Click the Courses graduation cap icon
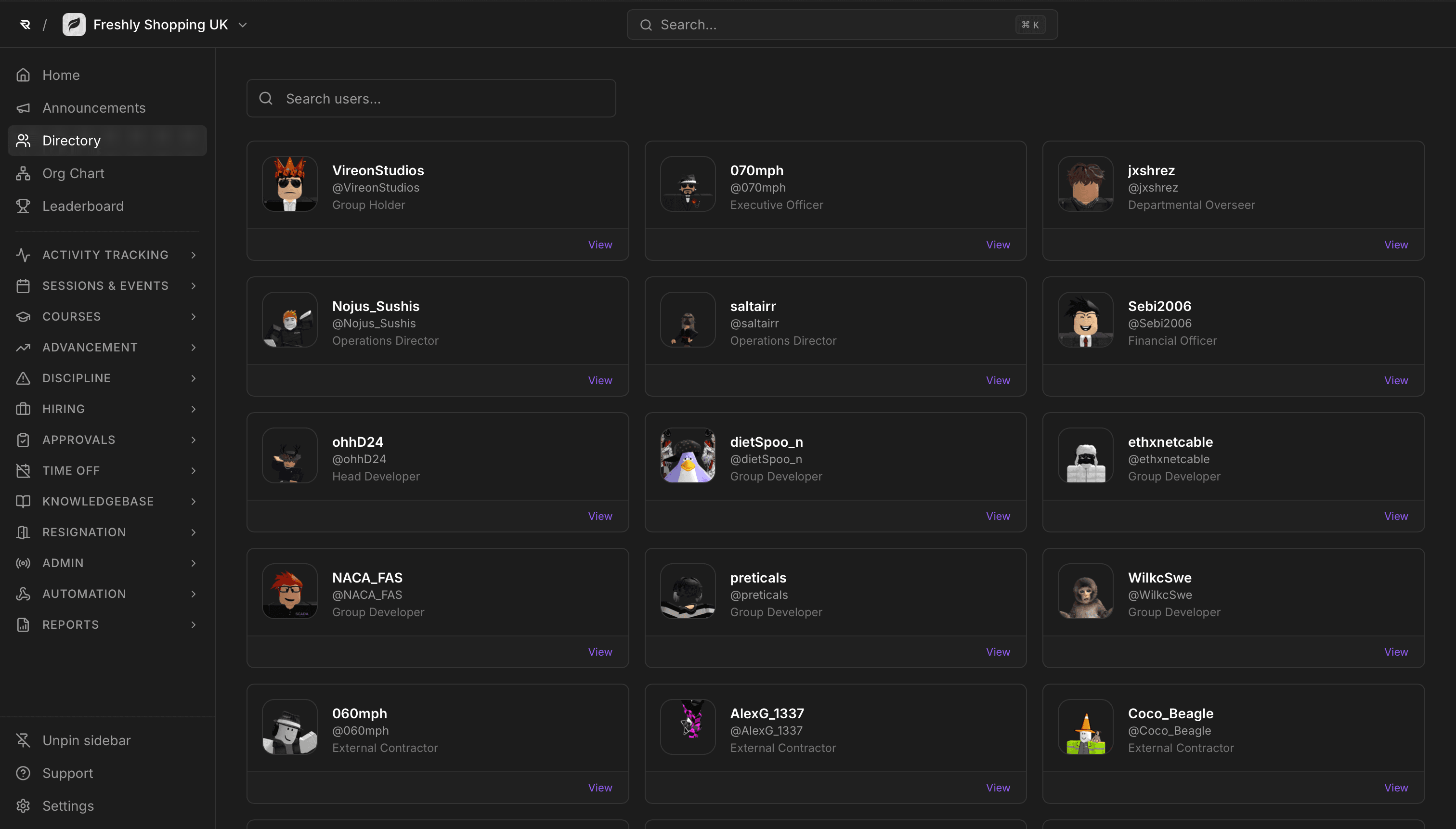1456x829 pixels. pyautogui.click(x=23, y=317)
